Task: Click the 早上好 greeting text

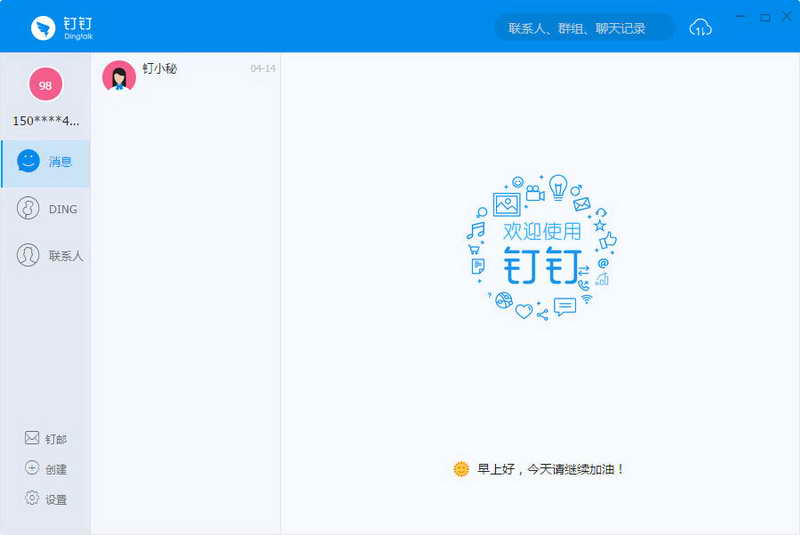Action: [x=550, y=469]
